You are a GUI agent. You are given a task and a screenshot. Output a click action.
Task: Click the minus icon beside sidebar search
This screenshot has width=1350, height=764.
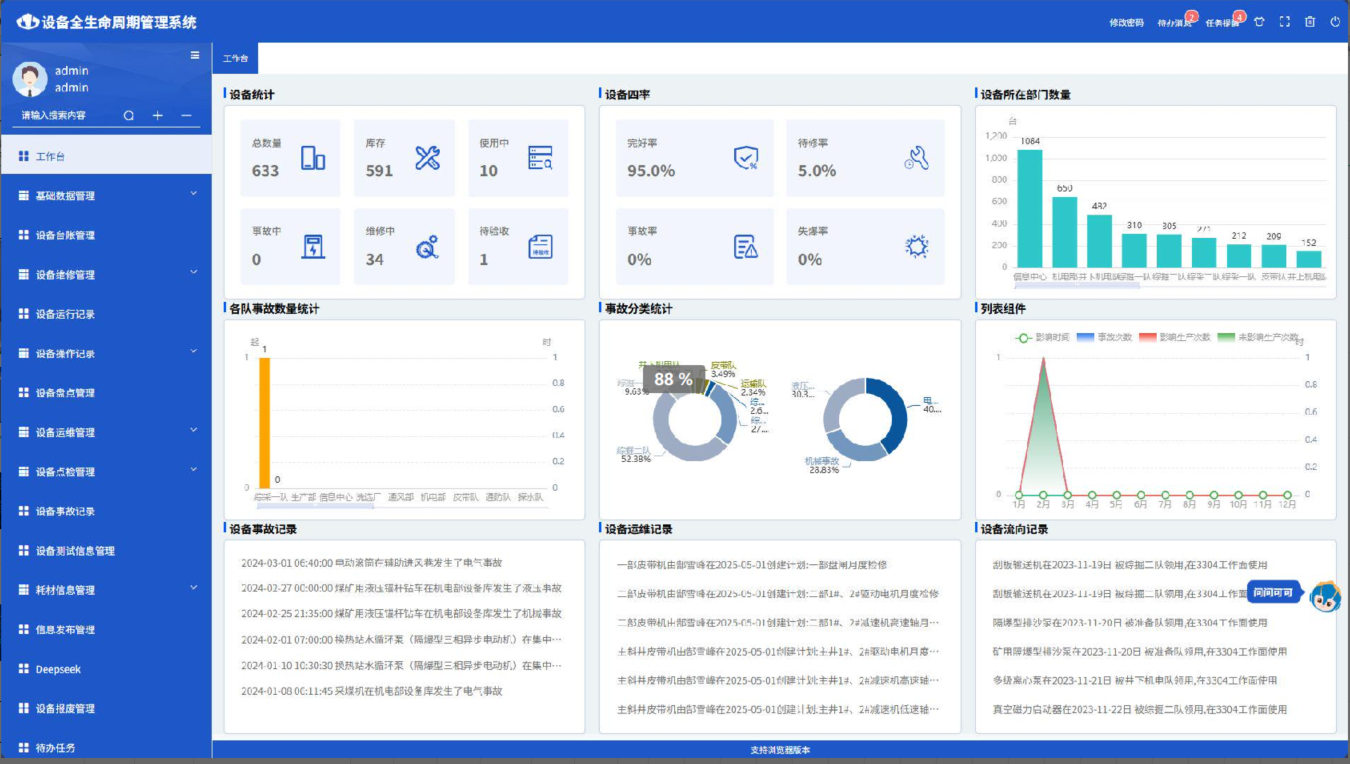point(186,116)
